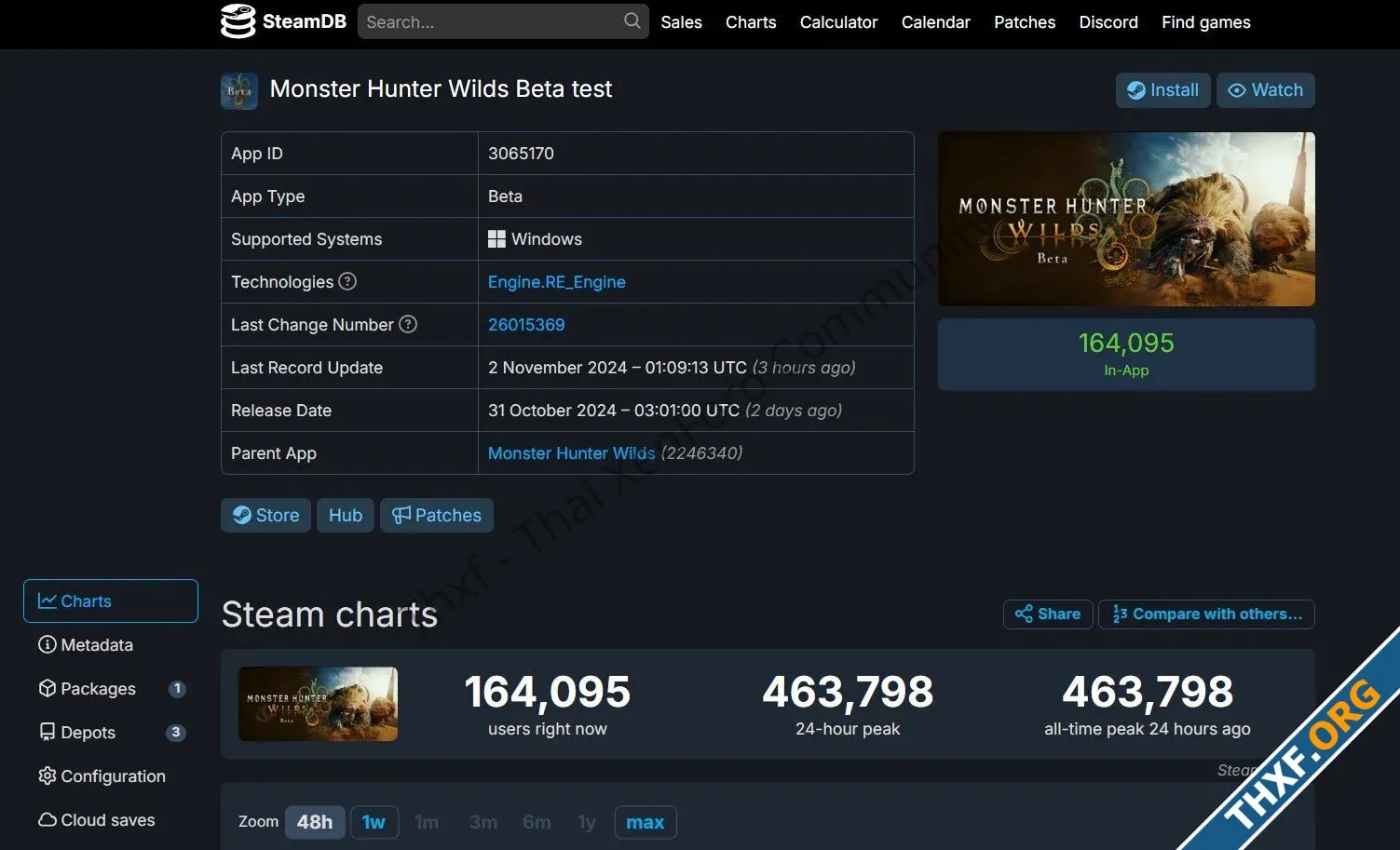
Task: Click the SteamDB title text
Action: click(304, 21)
